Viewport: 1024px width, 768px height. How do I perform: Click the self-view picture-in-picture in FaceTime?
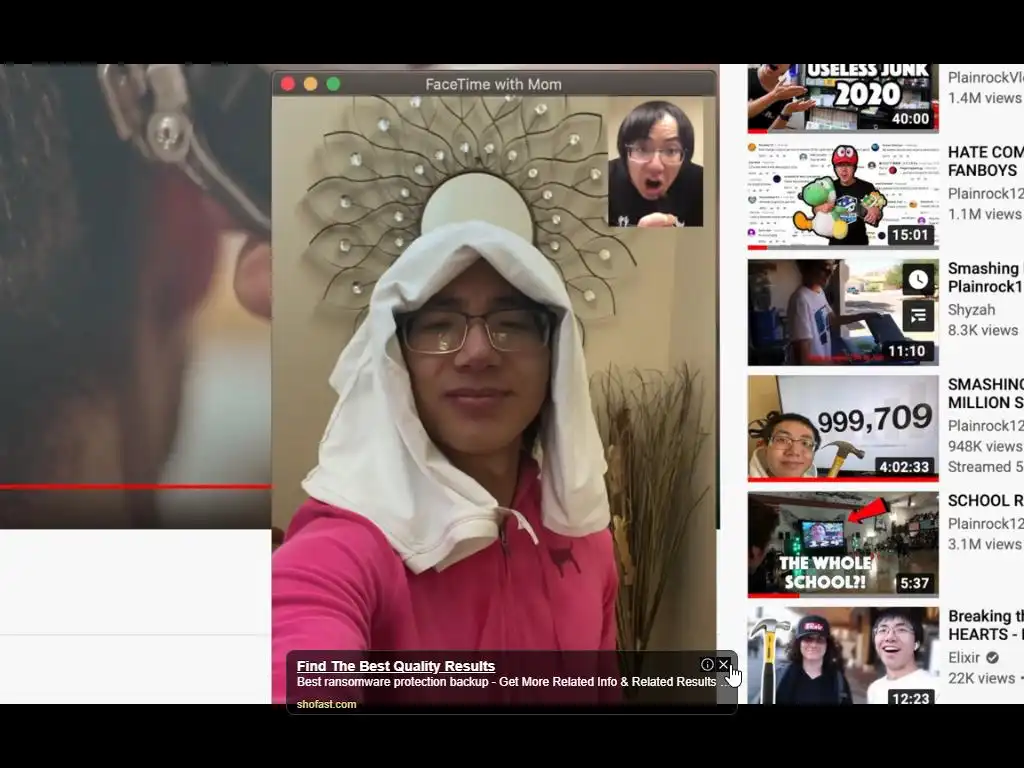pyautogui.click(x=656, y=161)
